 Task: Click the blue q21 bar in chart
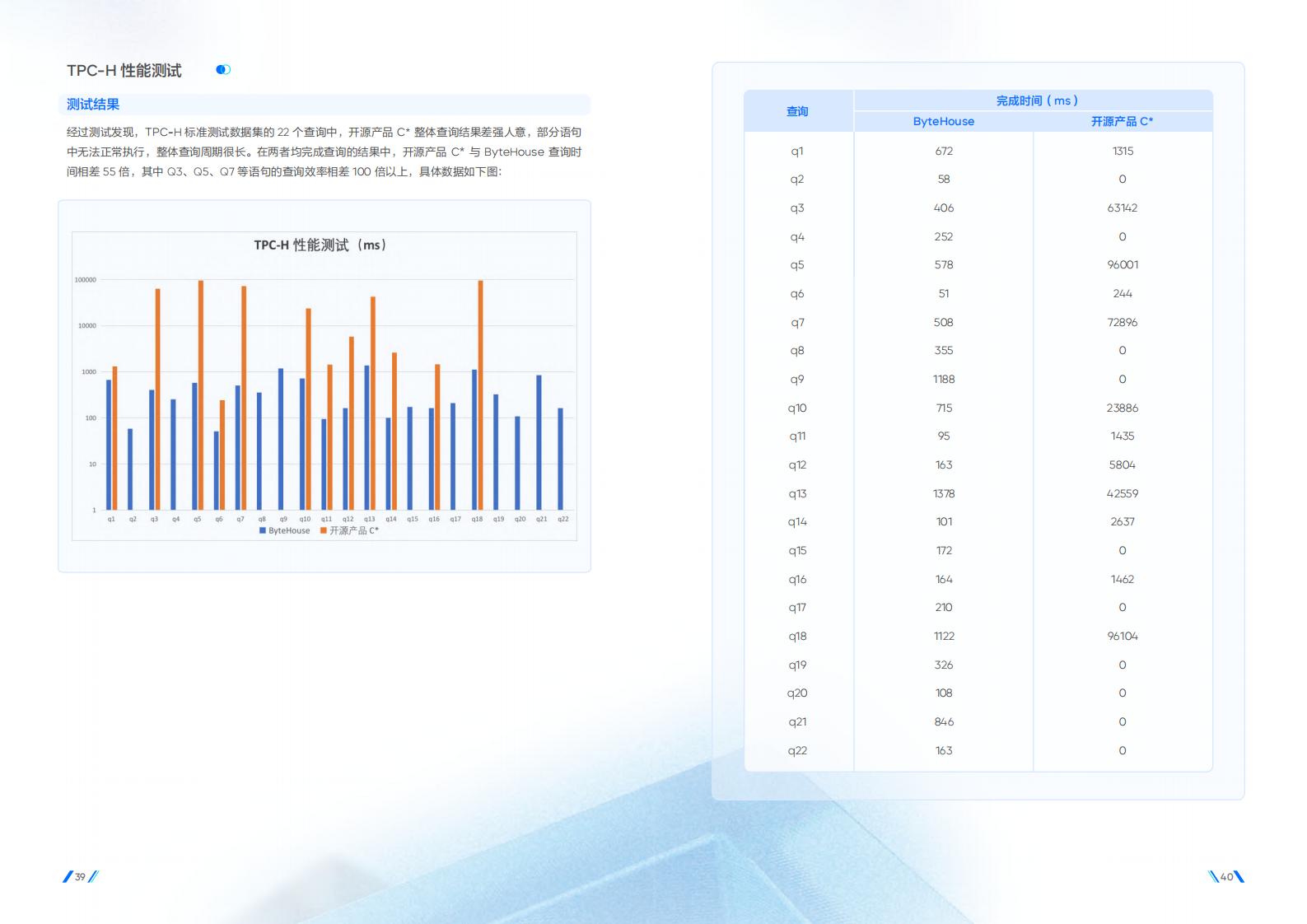tap(539, 443)
